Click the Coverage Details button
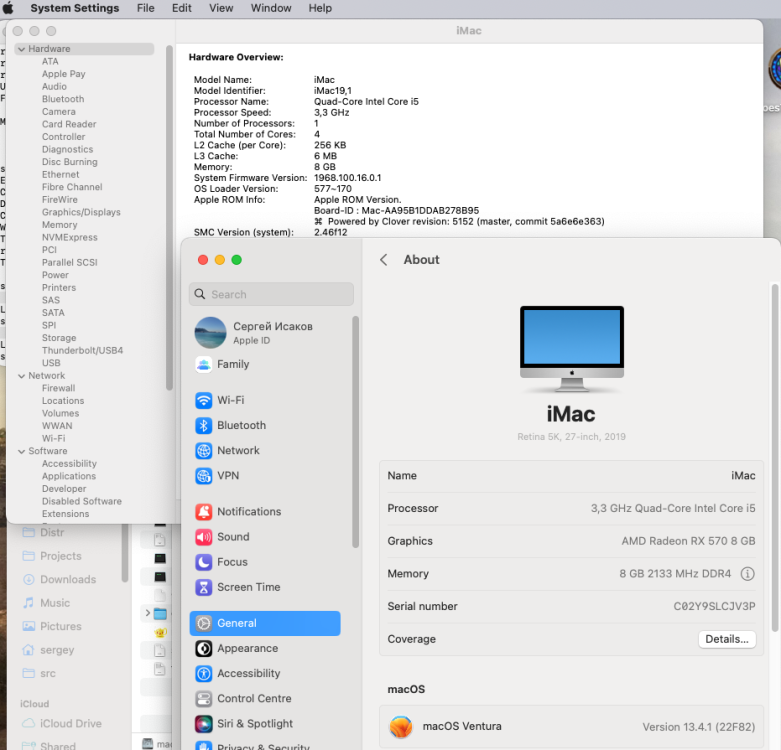Image resolution: width=781 pixels, height=750 pixels. pos(727,639)
